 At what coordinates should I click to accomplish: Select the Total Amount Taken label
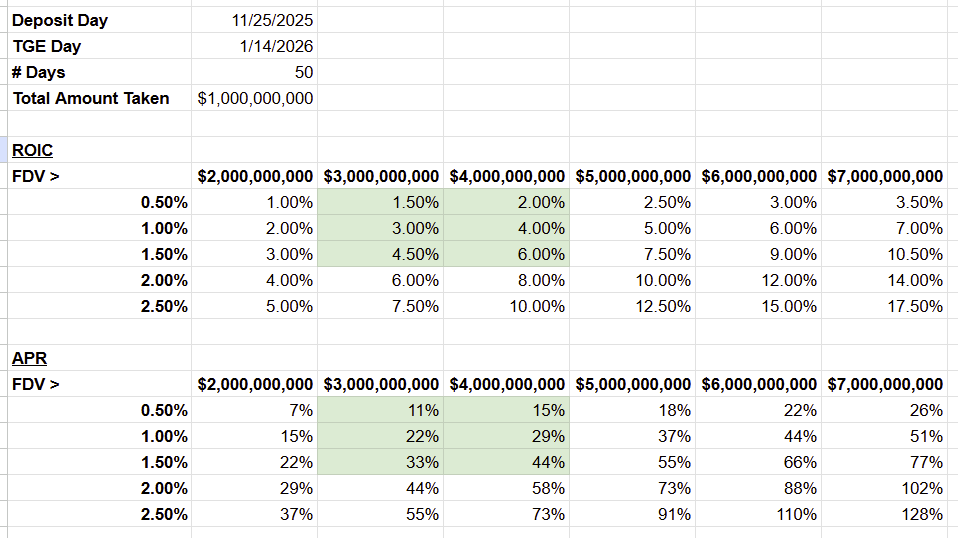point(91,98)
